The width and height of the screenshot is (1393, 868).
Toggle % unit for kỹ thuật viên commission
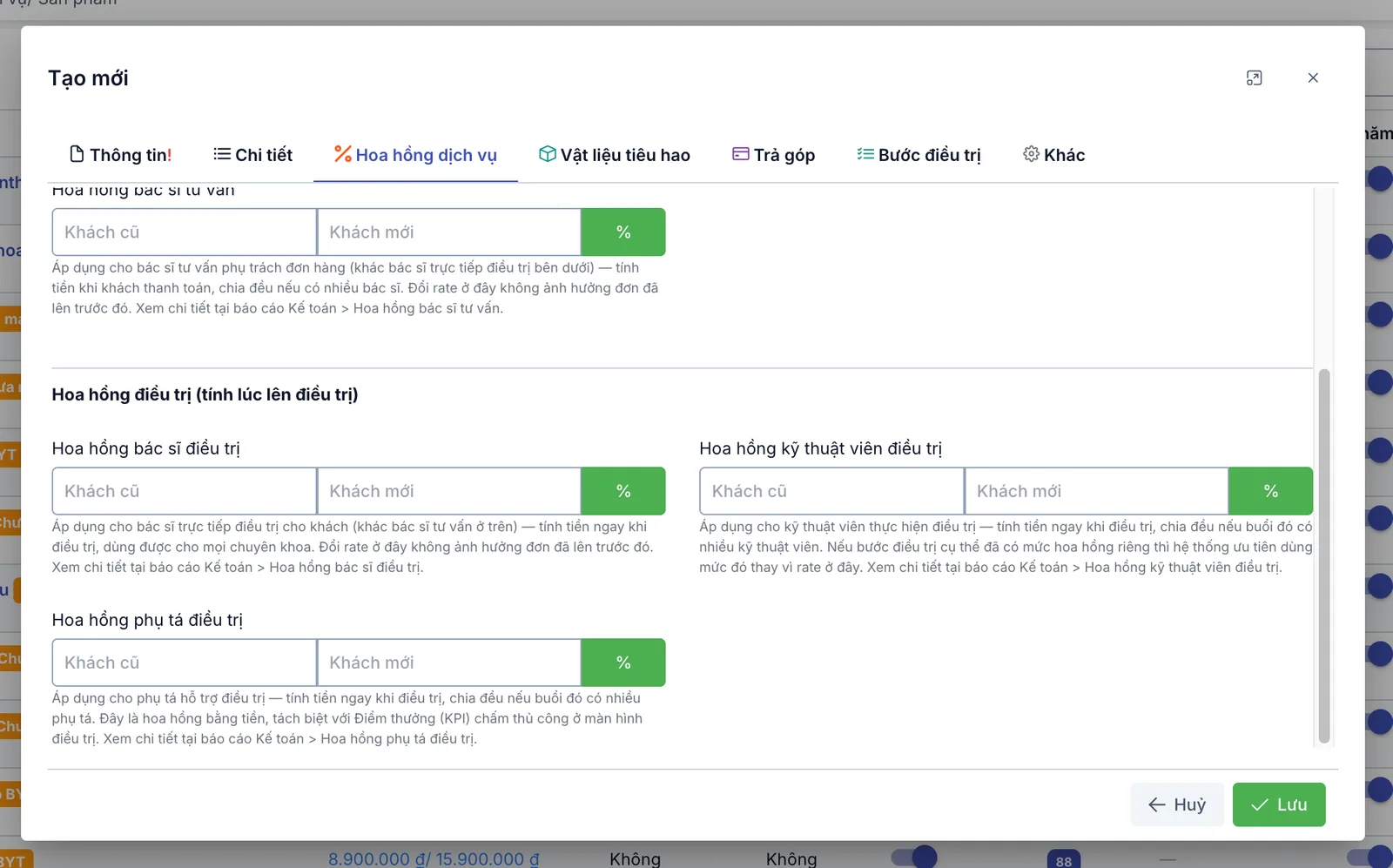pos(1271,491)
